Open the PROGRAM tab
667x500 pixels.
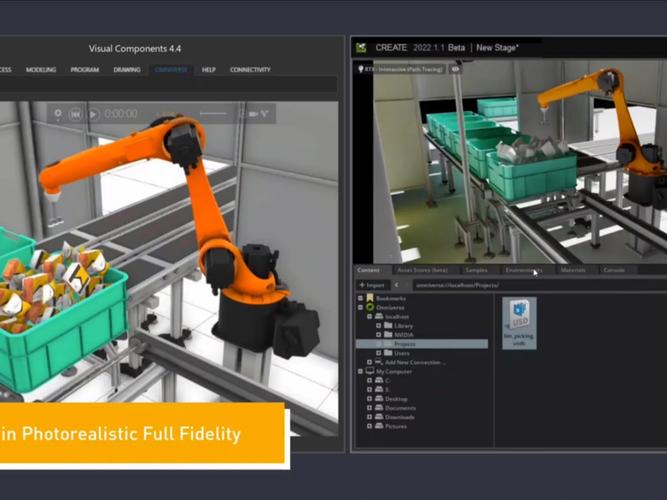point(85,69)
